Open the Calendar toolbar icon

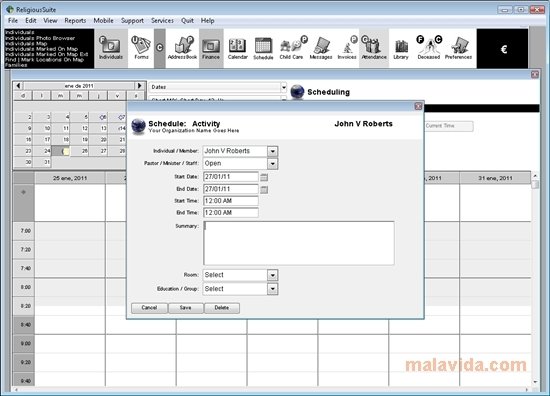coord(237,48)
